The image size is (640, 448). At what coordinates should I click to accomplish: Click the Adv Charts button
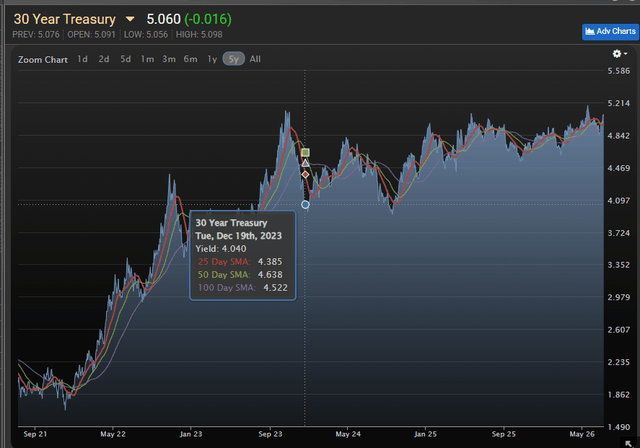point(610,31)
